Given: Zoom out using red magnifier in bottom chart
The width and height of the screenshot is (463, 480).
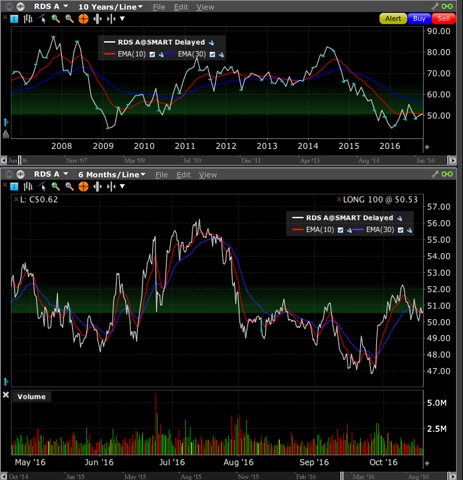Looking at the screenshot, I should (x=69, y=187).
